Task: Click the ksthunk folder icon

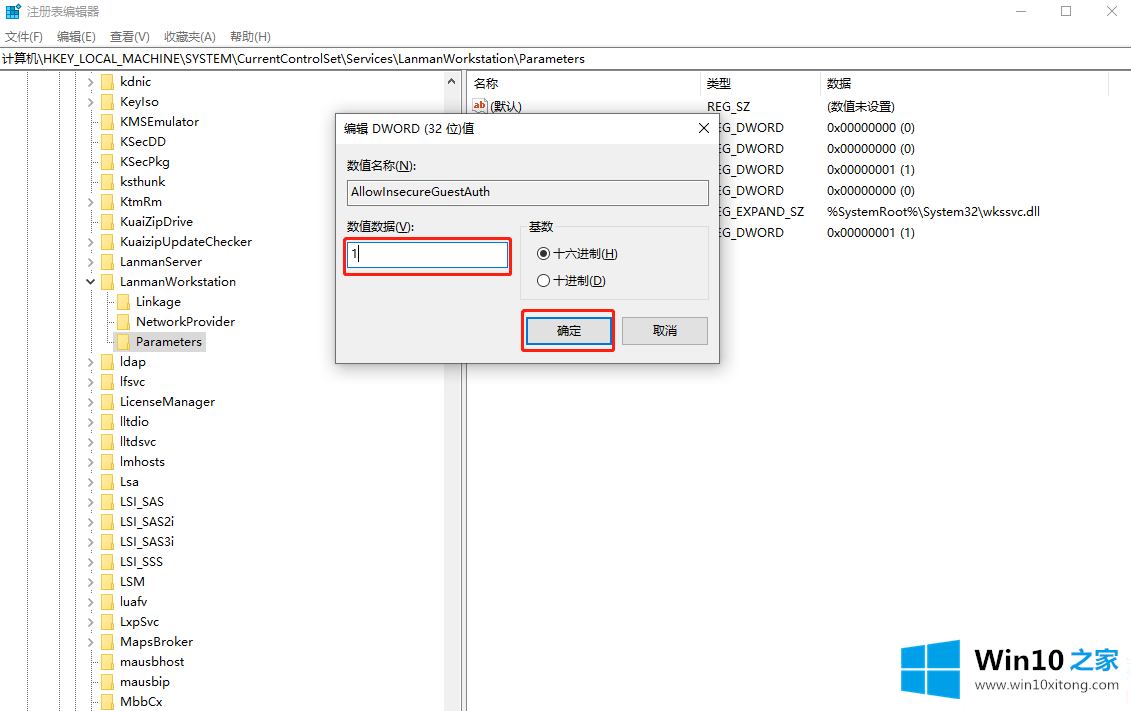Action: [x=107, y=182]
